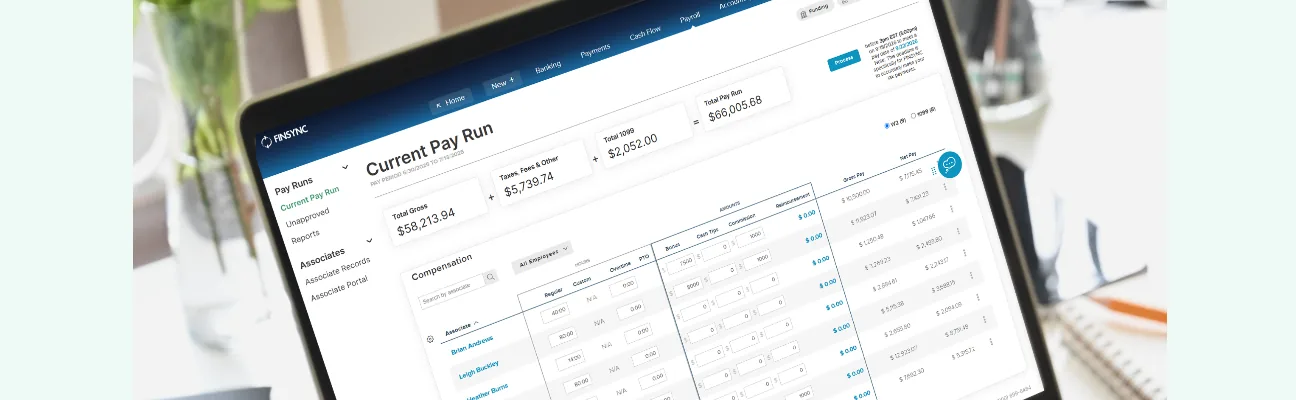Open Reports in sidebar

coord(305,237)
